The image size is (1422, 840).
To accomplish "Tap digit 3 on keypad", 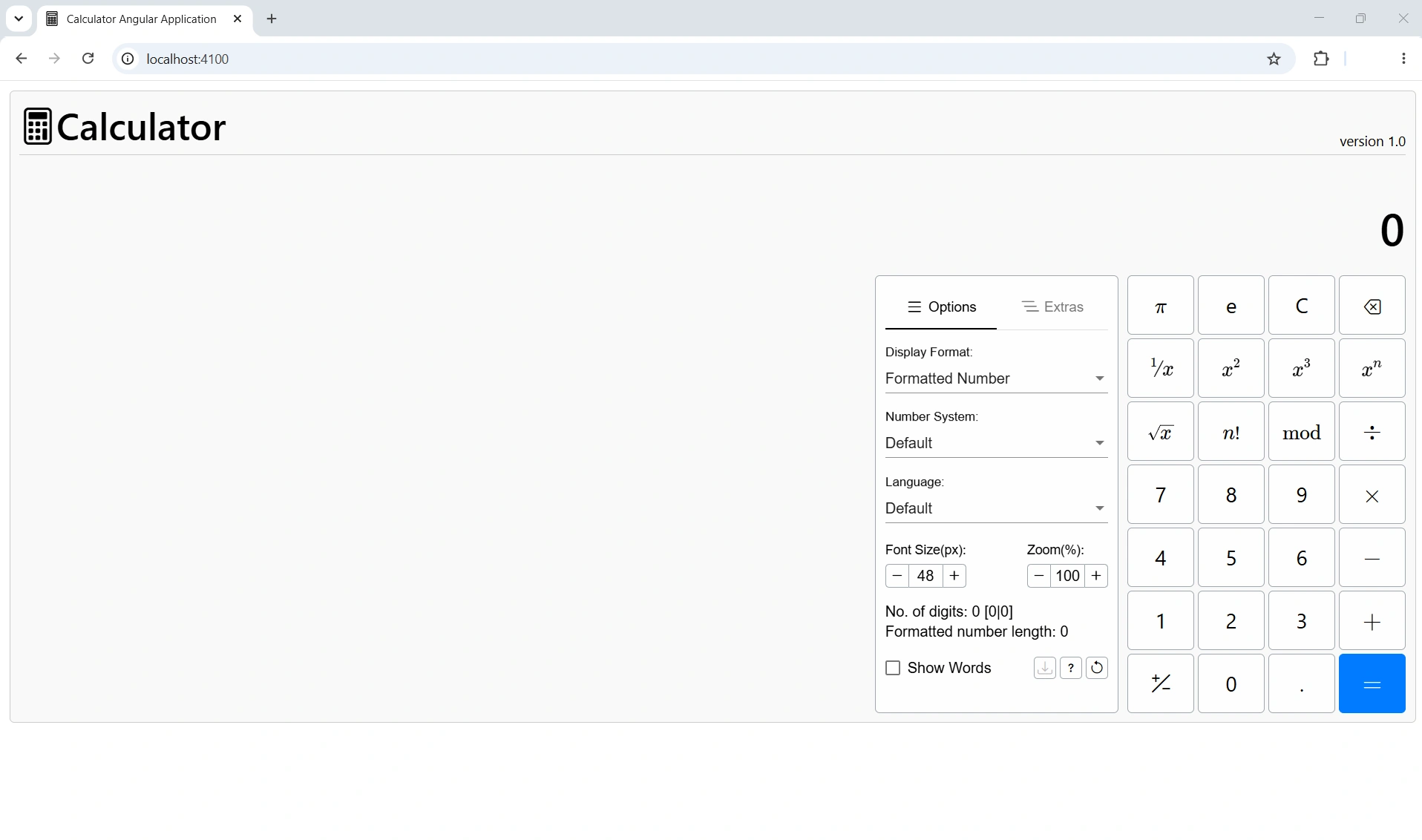I will [1301, 621].
